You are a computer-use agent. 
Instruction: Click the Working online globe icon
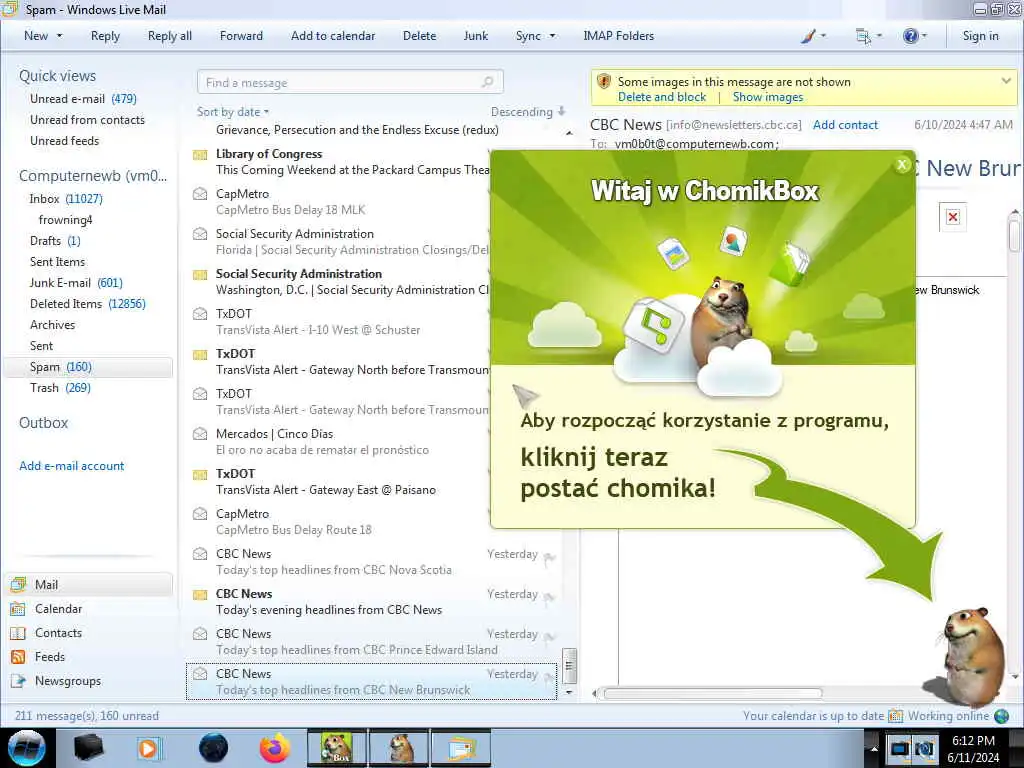(1001, 716)
